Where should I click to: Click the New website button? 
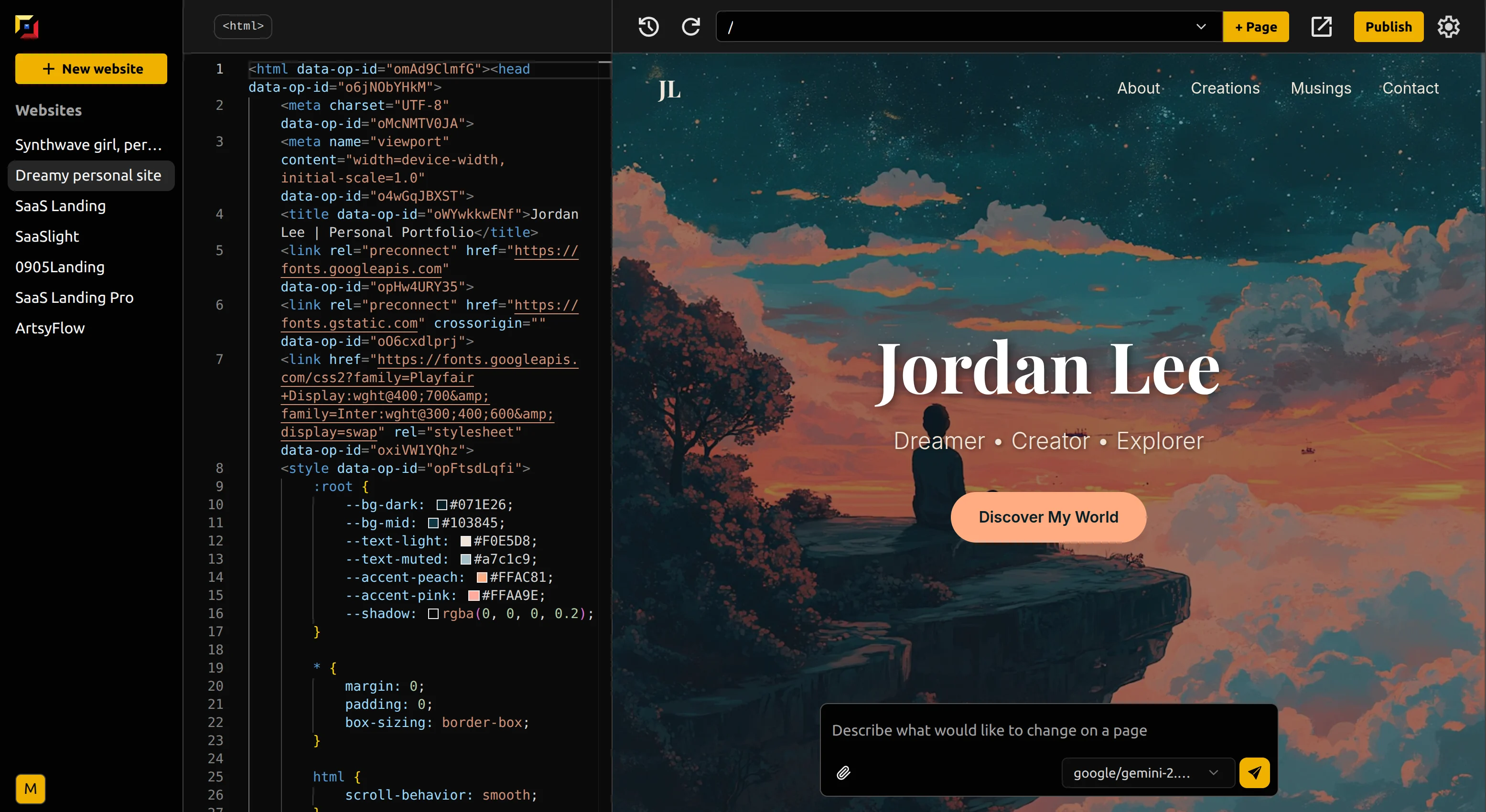91,69
